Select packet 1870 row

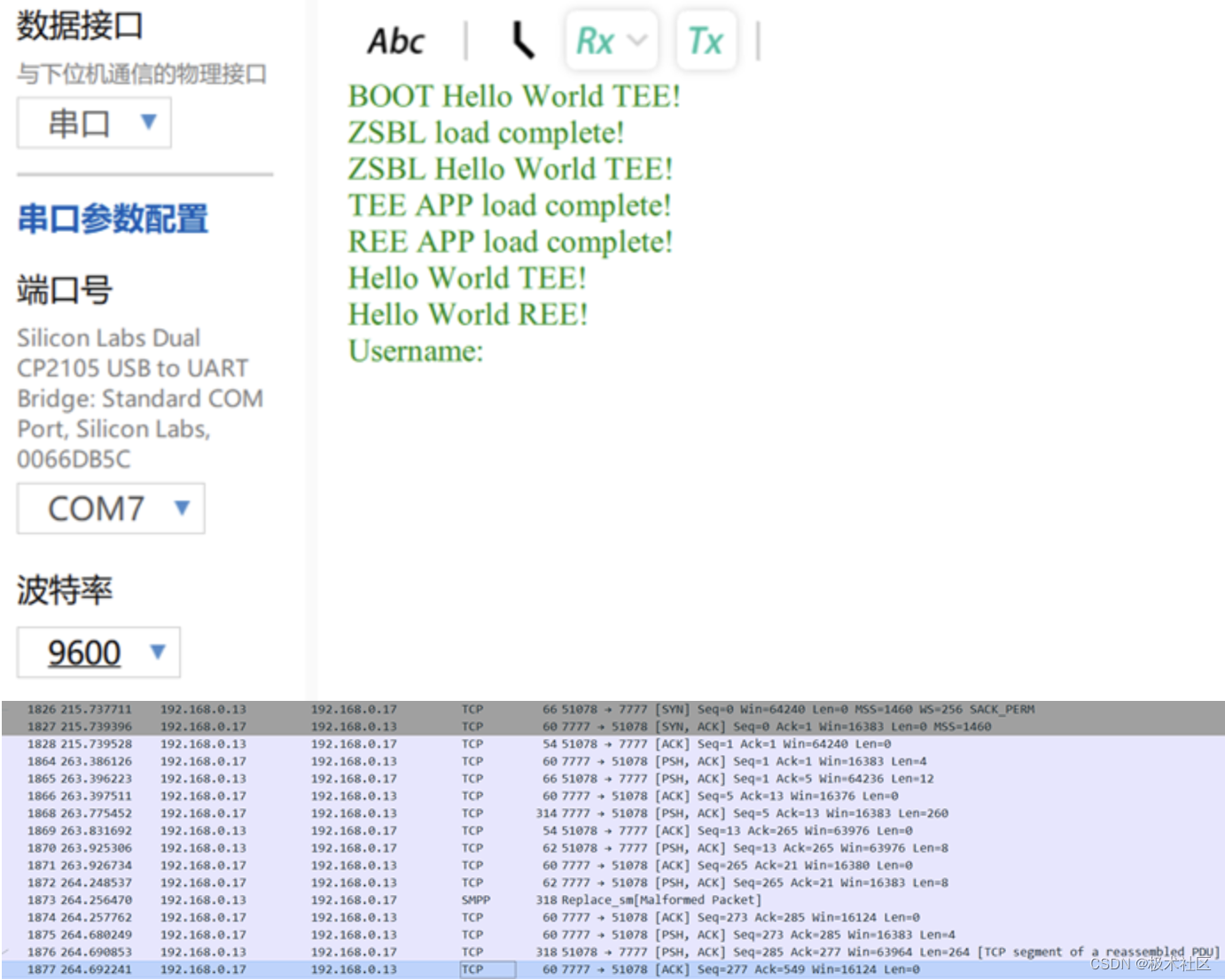tap(612, 848)
